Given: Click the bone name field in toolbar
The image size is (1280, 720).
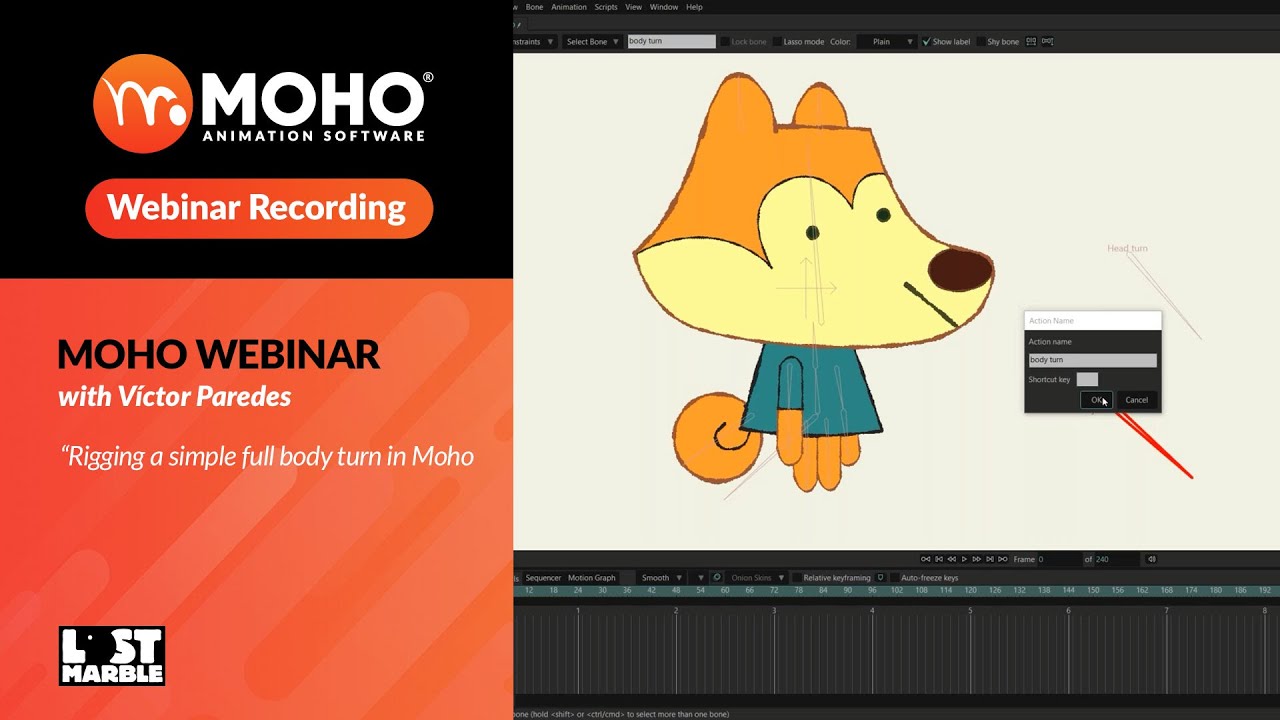Looking at the screenshot, I should [671, 42].
